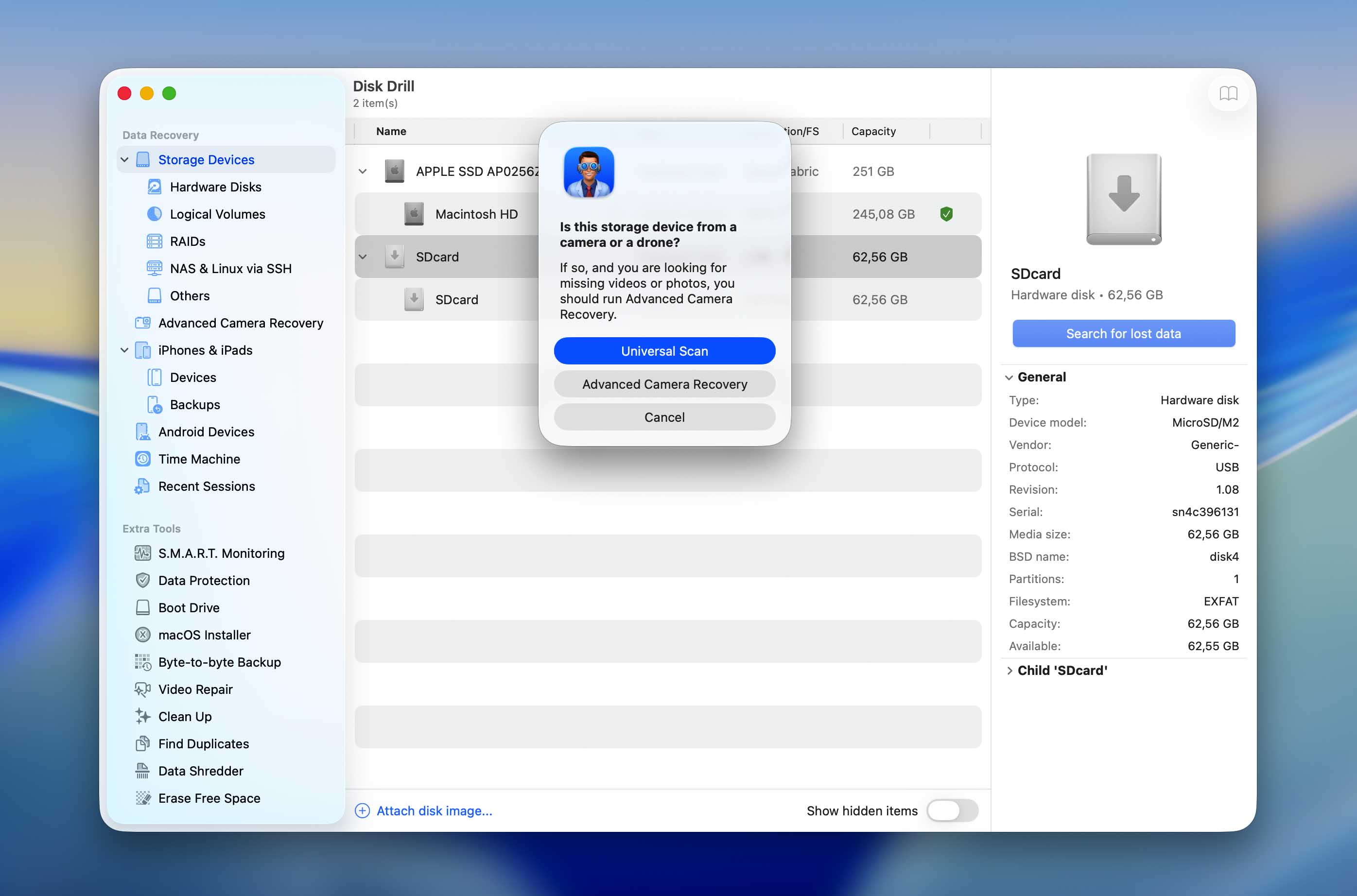Expand the Child 'SDcard' section
1357x896 pixels.
click(x=1009, y=671)
